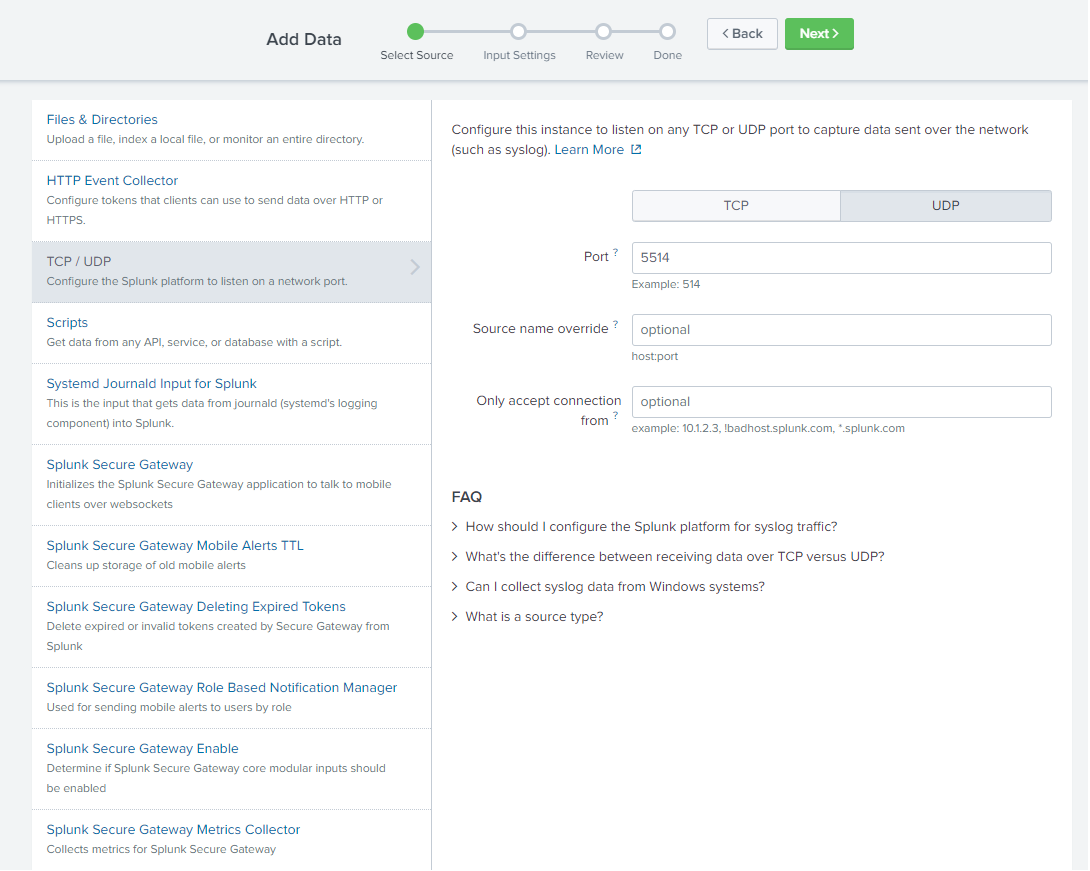Choose Files & Directories as data source
Image resolution: width=1090 pixels, height=871 pixels.
point(102,119)
